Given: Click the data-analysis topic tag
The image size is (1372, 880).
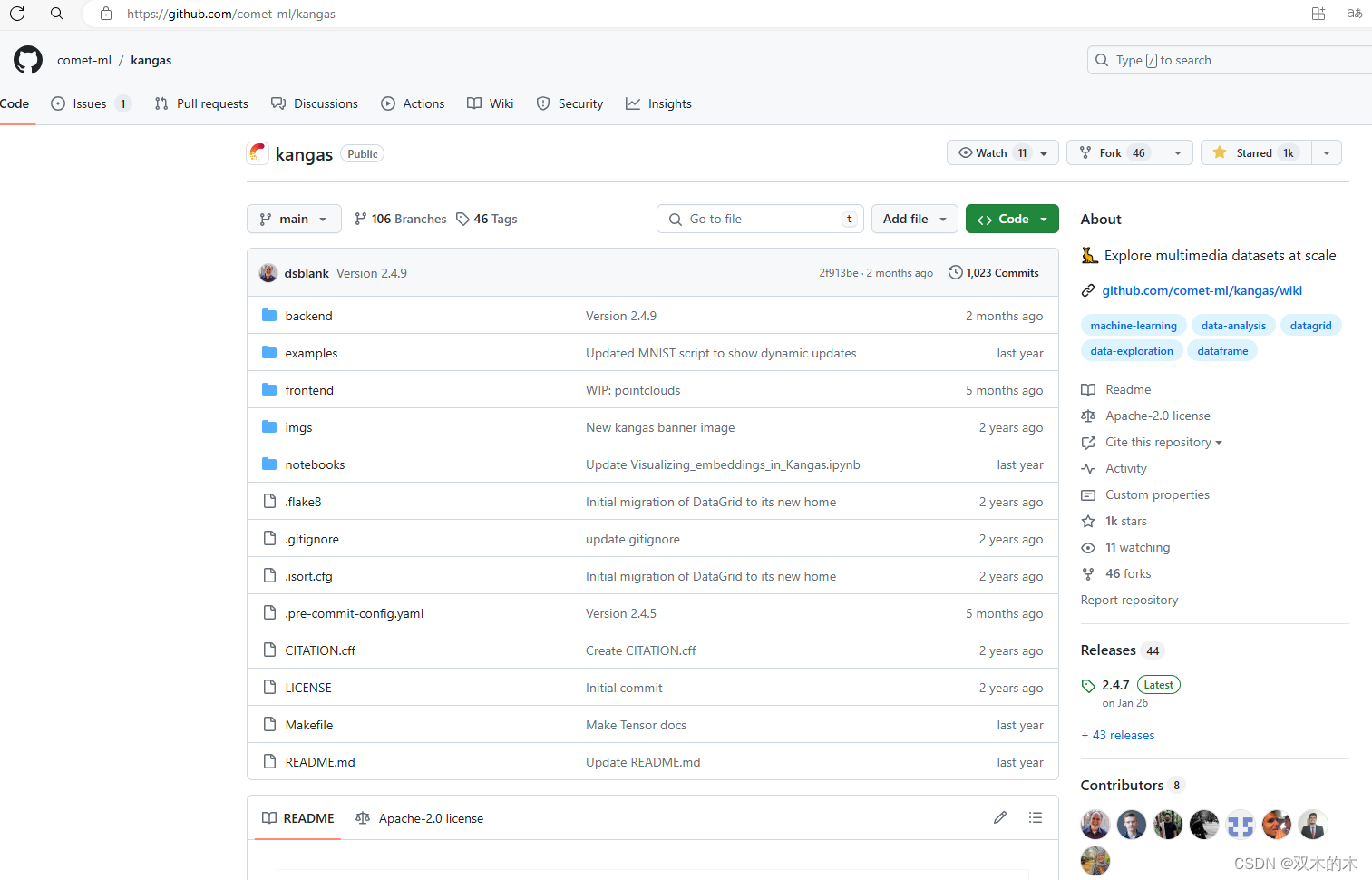Looking at the screenshot, I should pyautogui.click(x=1233, y=325).
